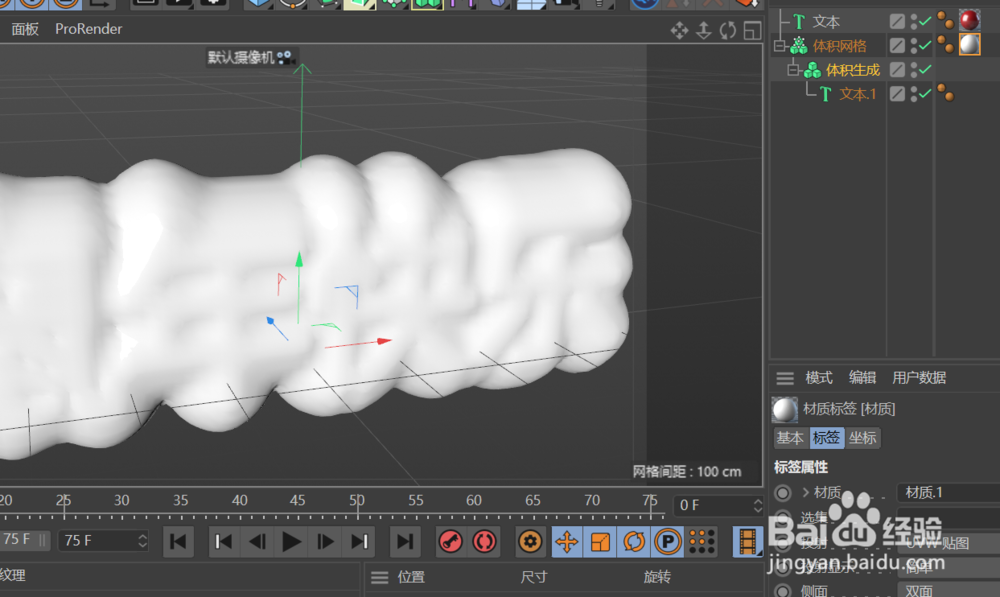The image size is (1000, 597).
Task: Toggle parameter keying P icon
Action: tap(668, 542)
